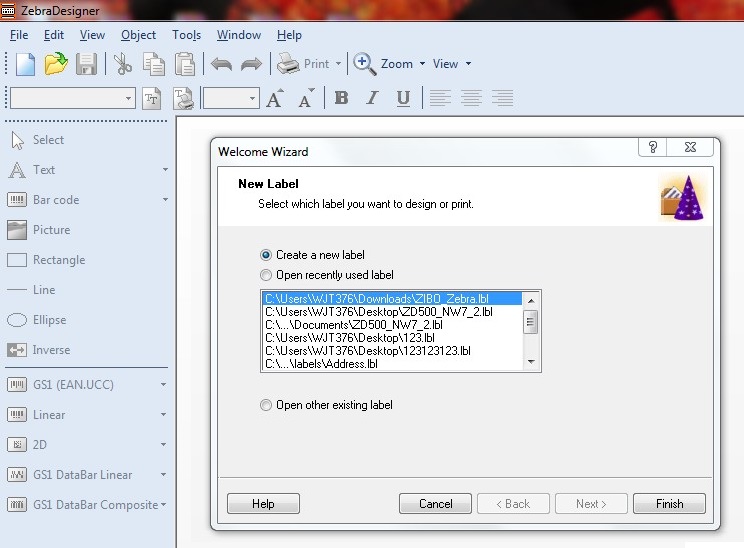Expand the Zoom dropdown arrow

(x=422, y=64)
